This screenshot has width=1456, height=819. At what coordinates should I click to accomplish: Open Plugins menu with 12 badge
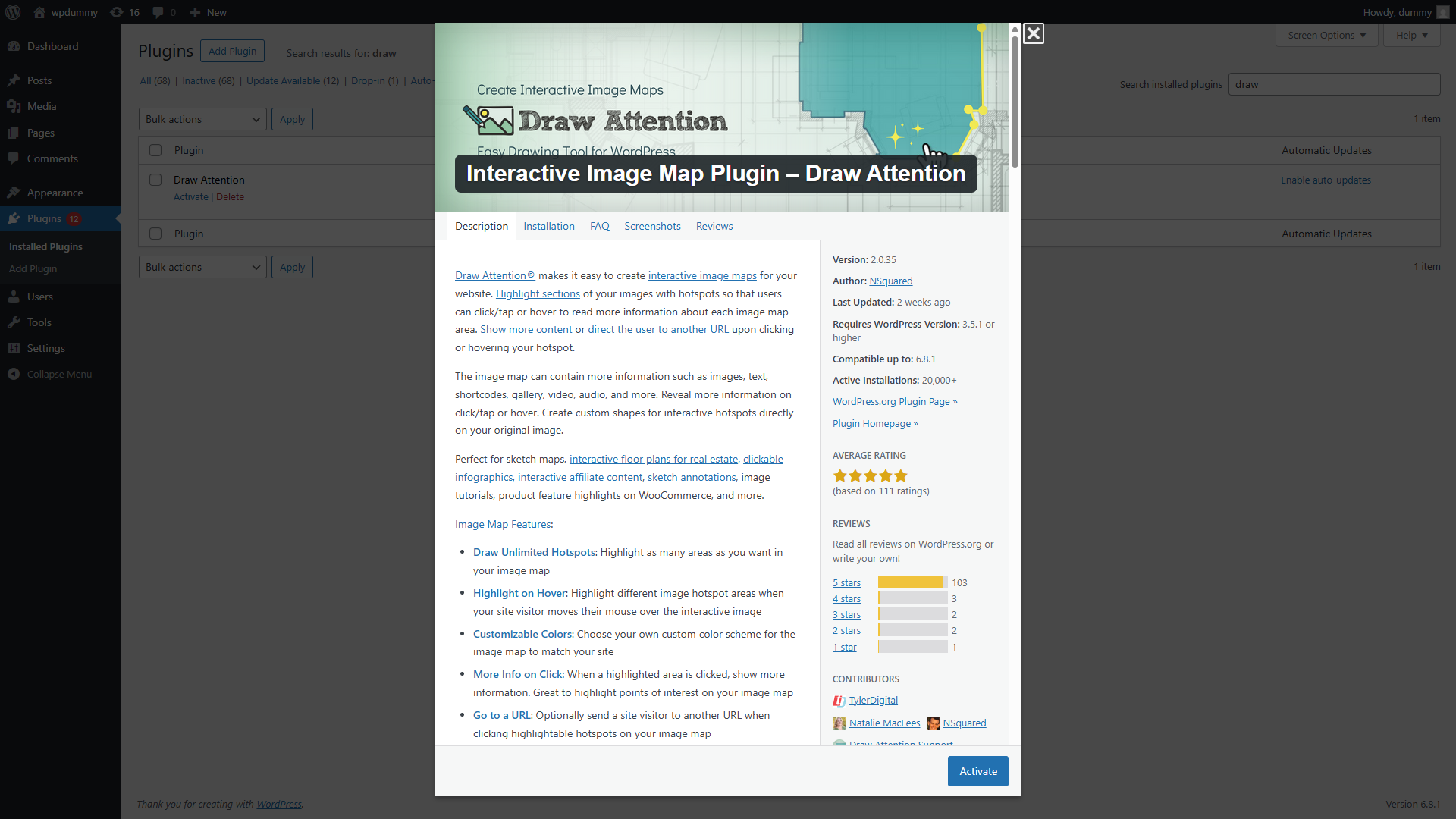coord(61,218)
